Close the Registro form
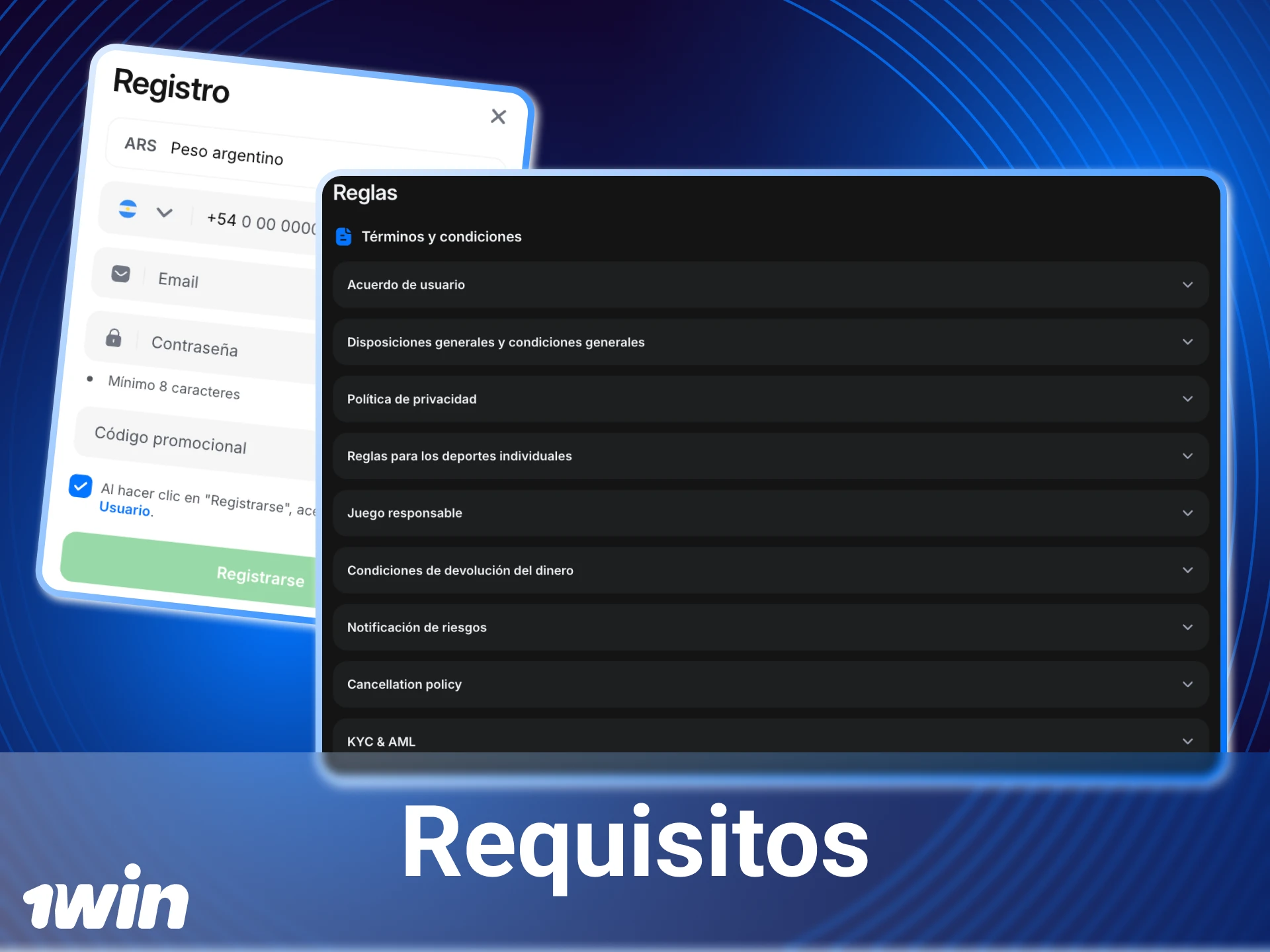The image size is (1270, 952). click(x=498, y=116)
